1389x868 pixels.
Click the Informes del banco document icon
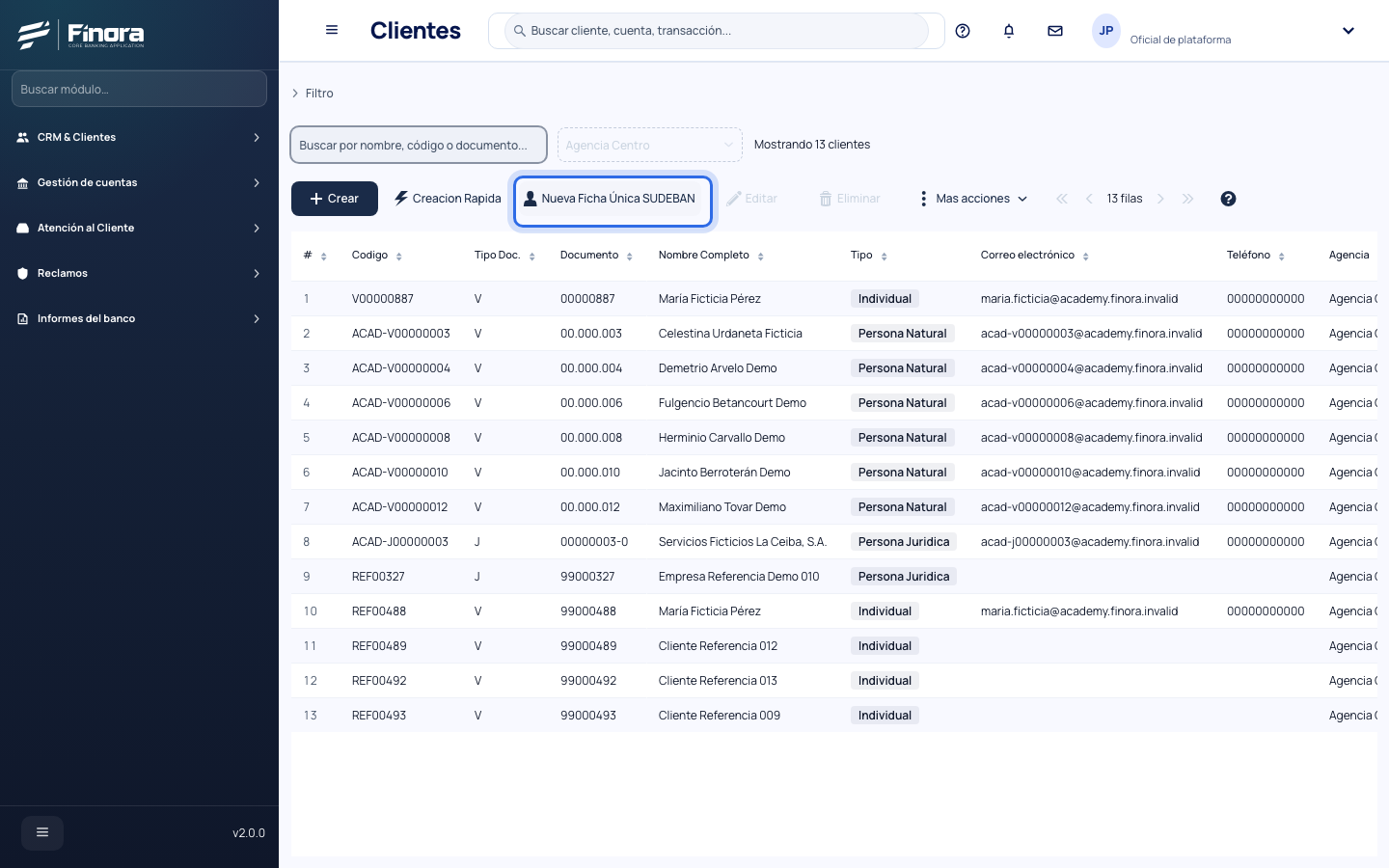click(x=22, y=319)
